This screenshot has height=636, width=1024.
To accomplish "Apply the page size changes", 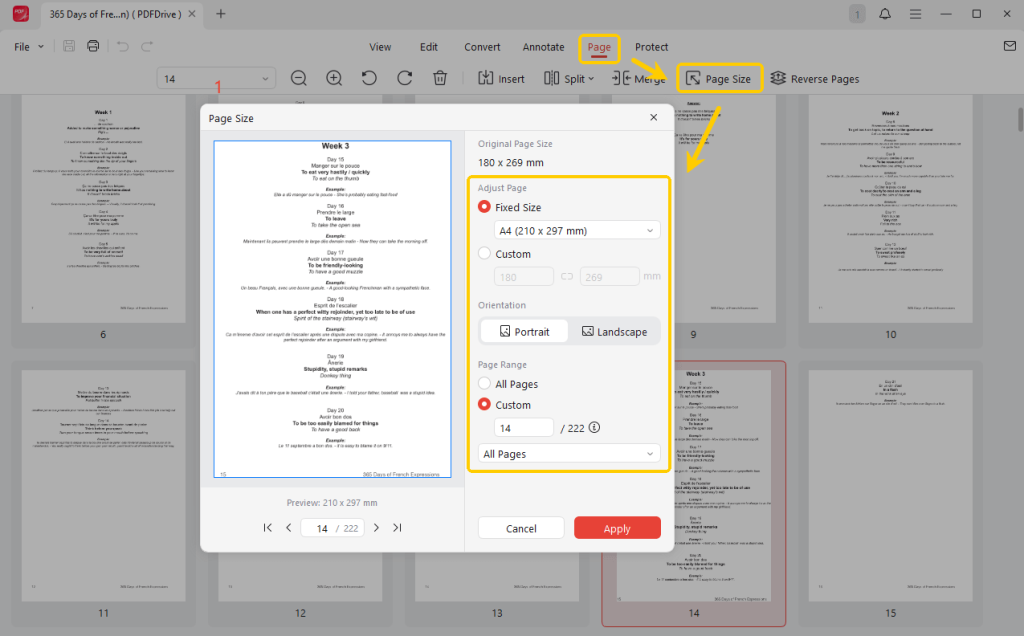I will point(617,527).
